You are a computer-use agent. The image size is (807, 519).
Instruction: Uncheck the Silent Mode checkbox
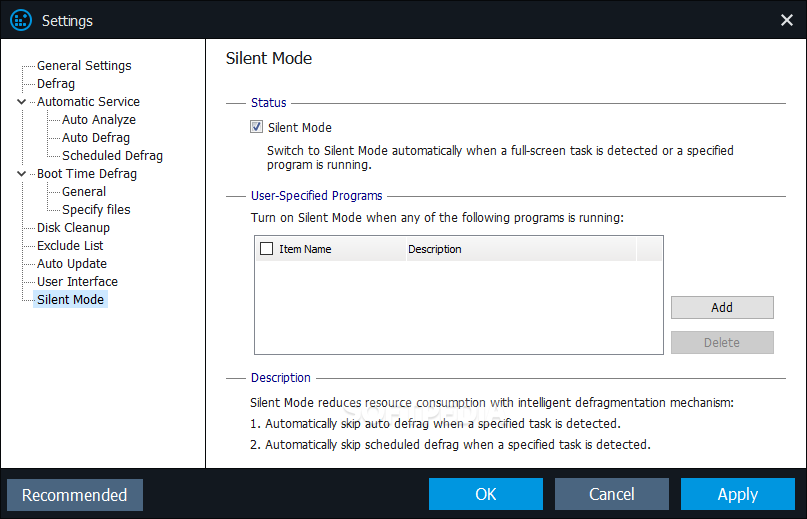(256, 127)
